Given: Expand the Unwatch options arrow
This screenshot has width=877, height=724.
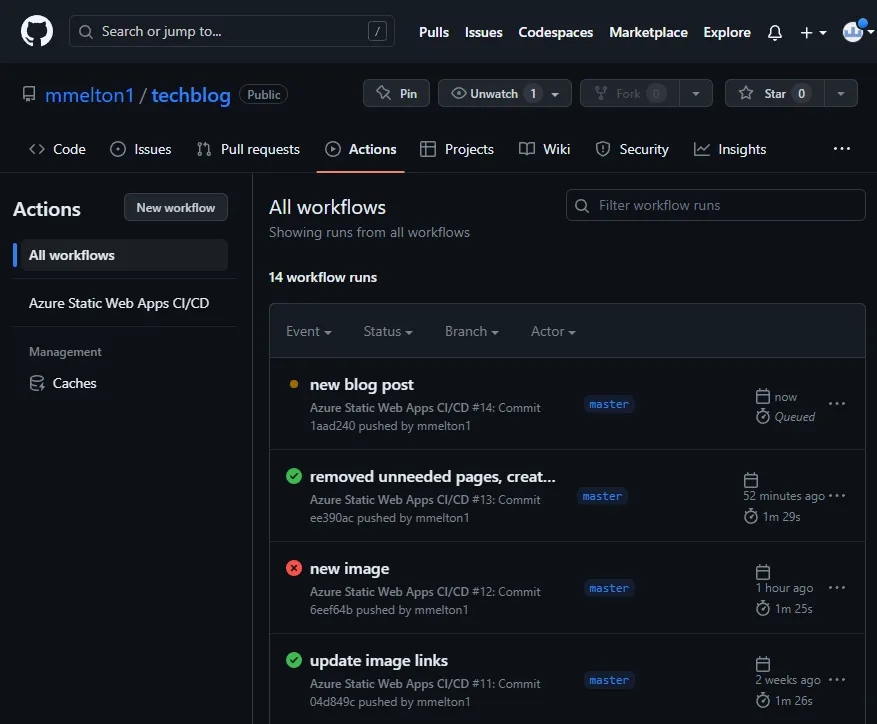Looking at the screenshot, I should click(555, 94).
